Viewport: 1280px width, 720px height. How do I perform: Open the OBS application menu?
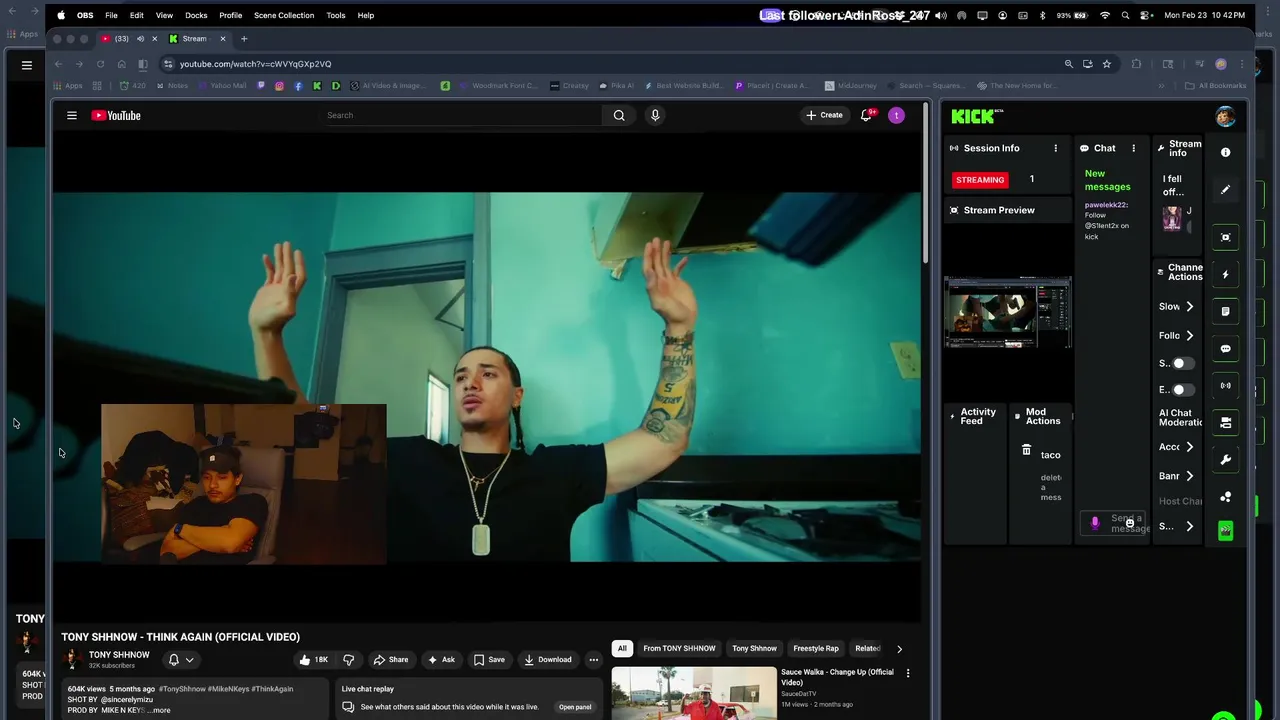click(85, 15)
